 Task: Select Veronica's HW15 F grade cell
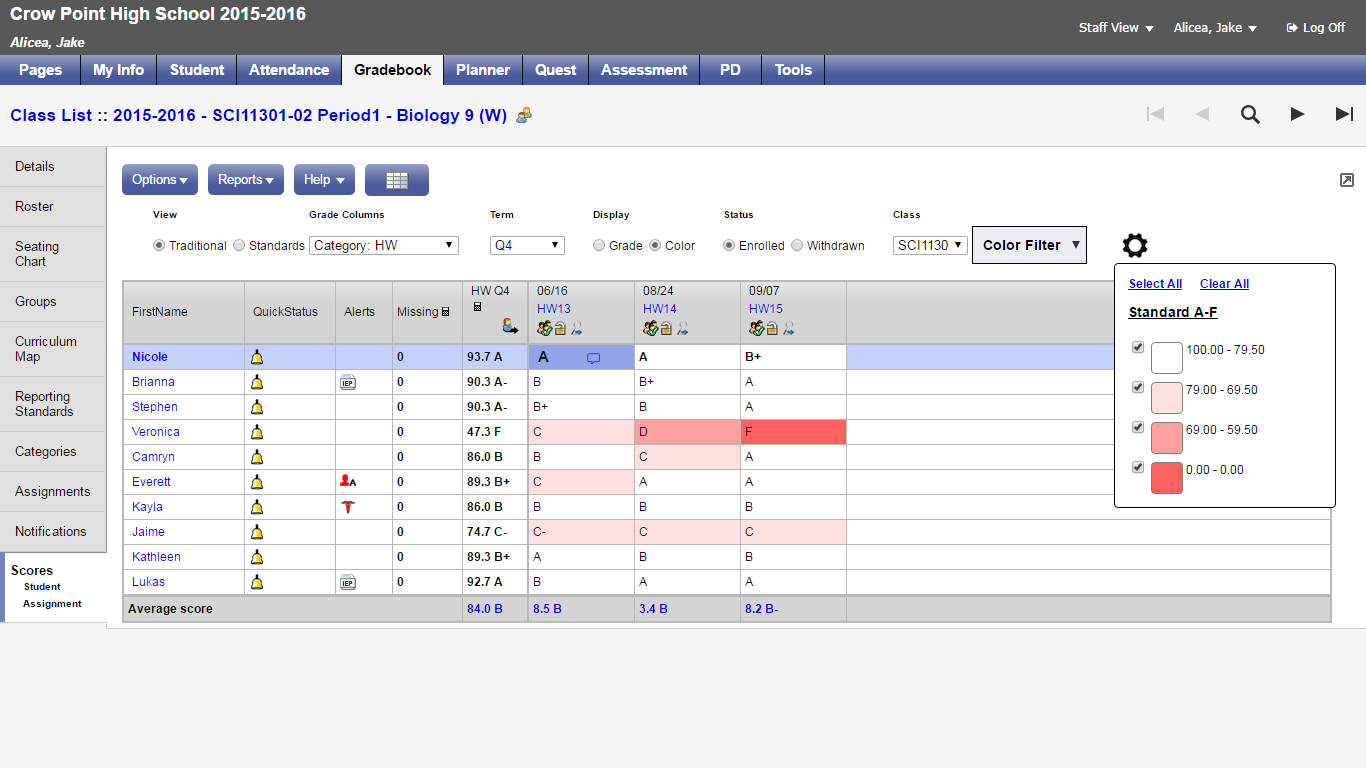793,432
